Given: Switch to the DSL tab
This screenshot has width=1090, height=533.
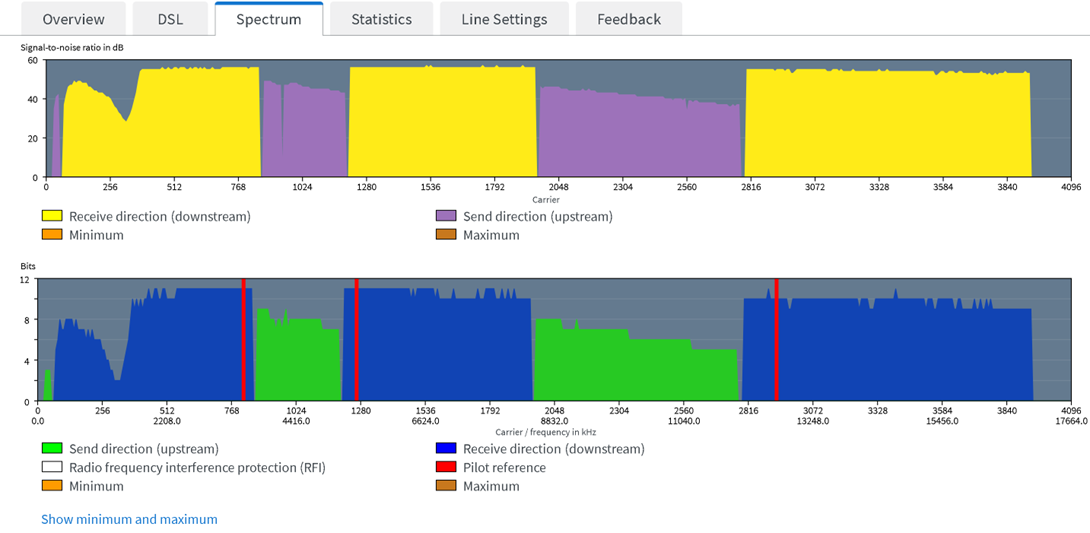Looking at the screenshot, I should (170, 19).
